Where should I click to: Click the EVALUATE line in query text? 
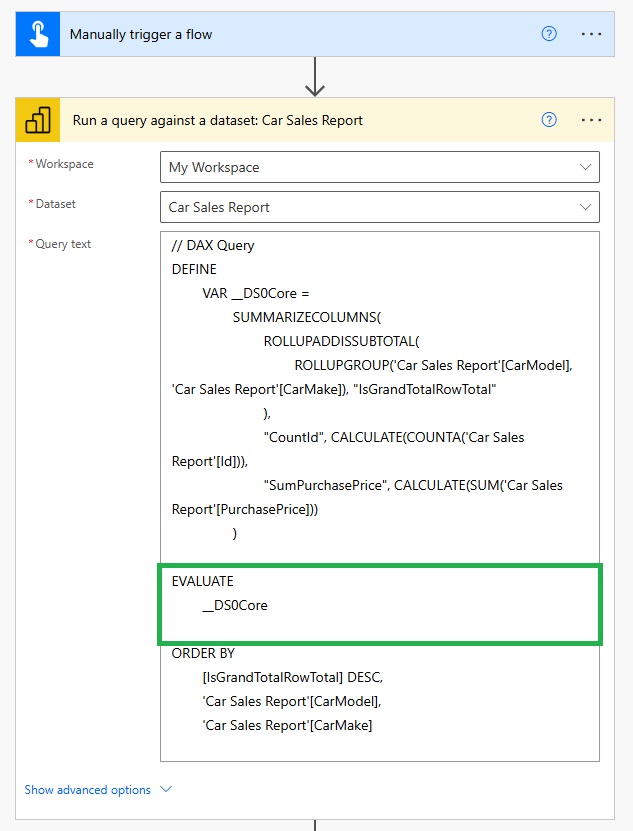point(203,581)
